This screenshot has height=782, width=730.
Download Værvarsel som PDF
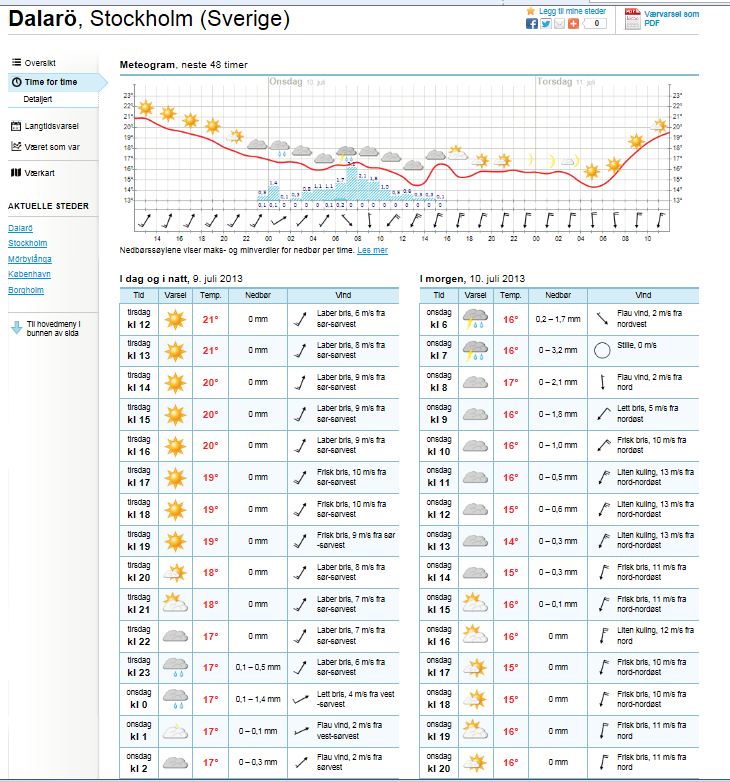tap(671, 18)
